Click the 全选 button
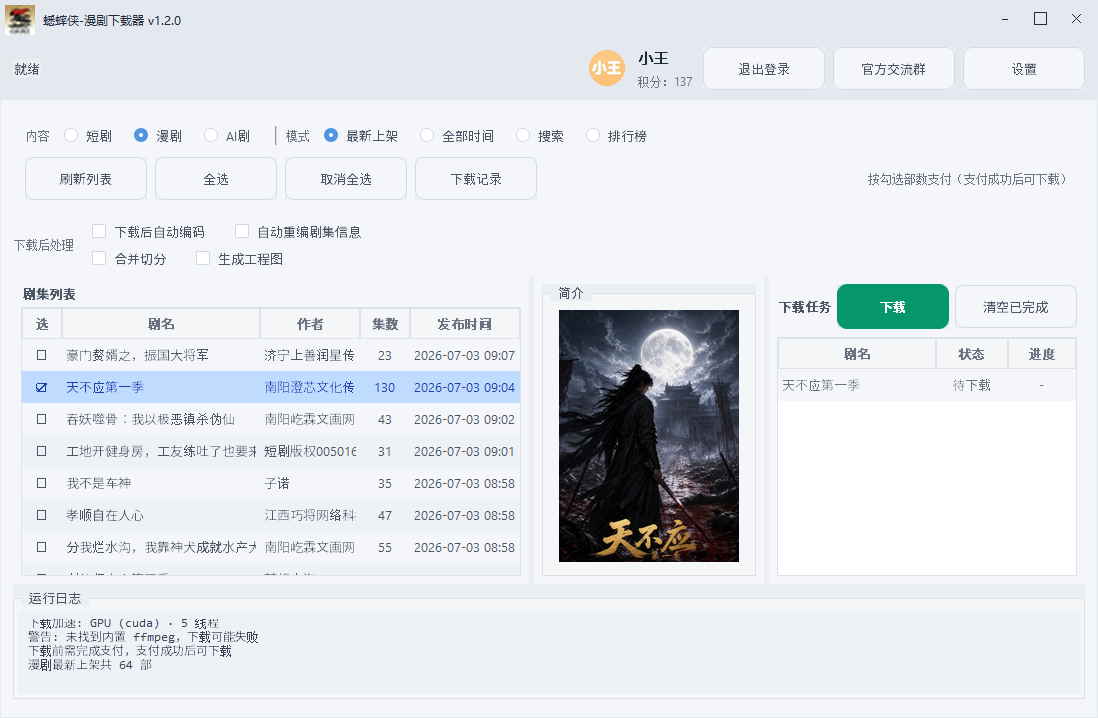1098x718 pixels. pos(216,179)
